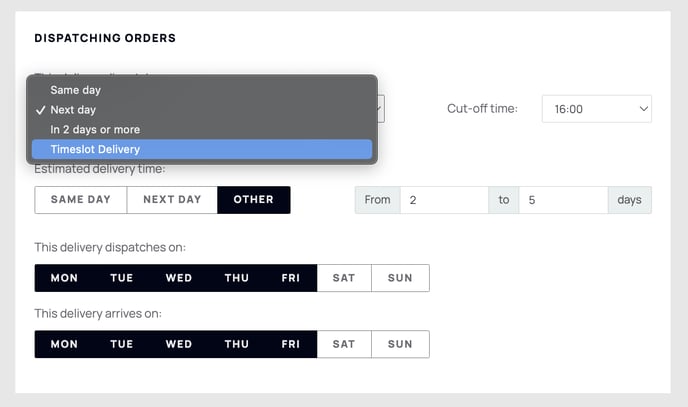Click chevron arrow of 16:00 dropdown

(x=643, y=108)
